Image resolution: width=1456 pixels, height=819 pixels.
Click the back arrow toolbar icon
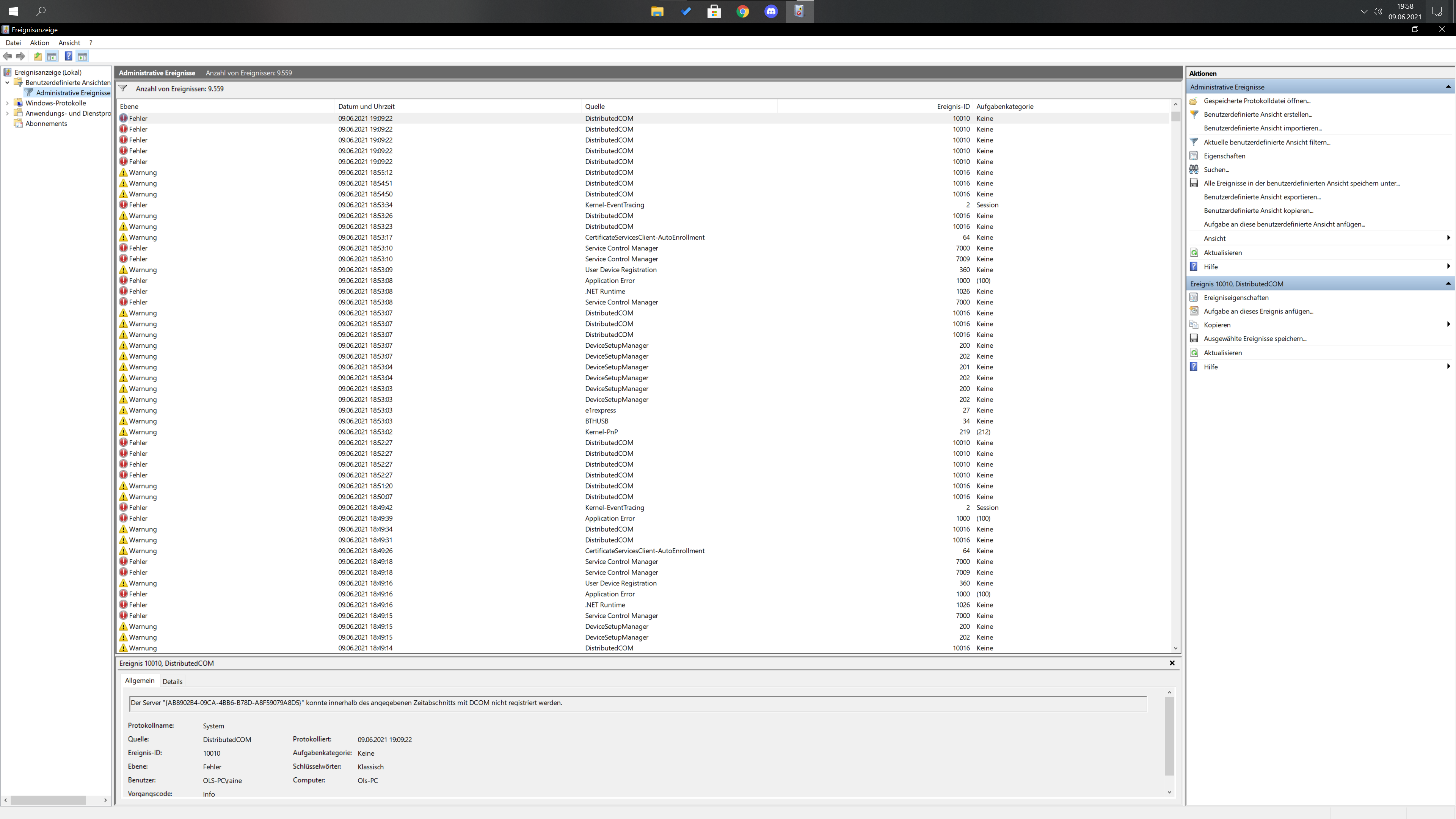tap(7, 56)
